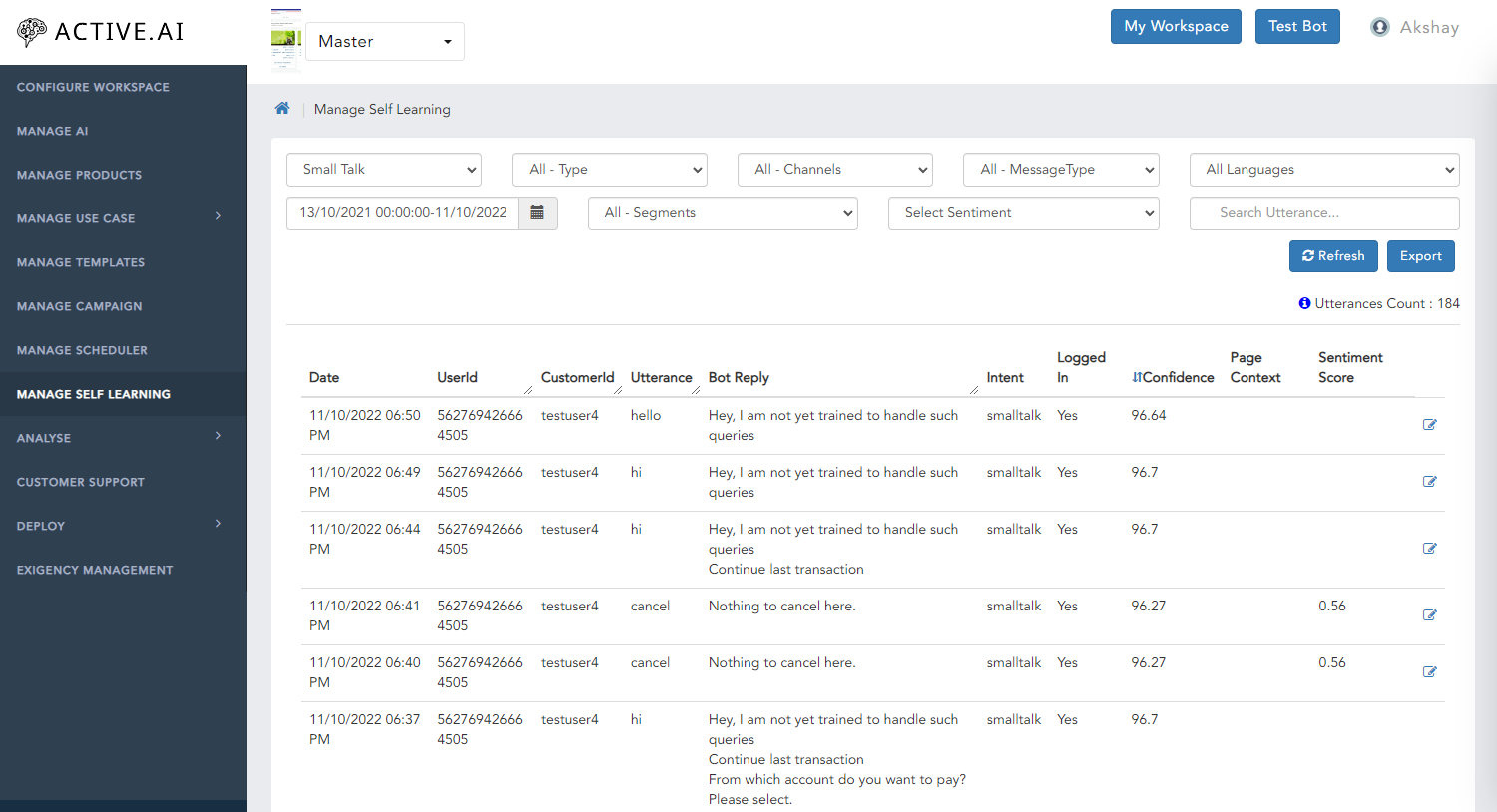Open the Small Talk category dropdown

point(384,170)
